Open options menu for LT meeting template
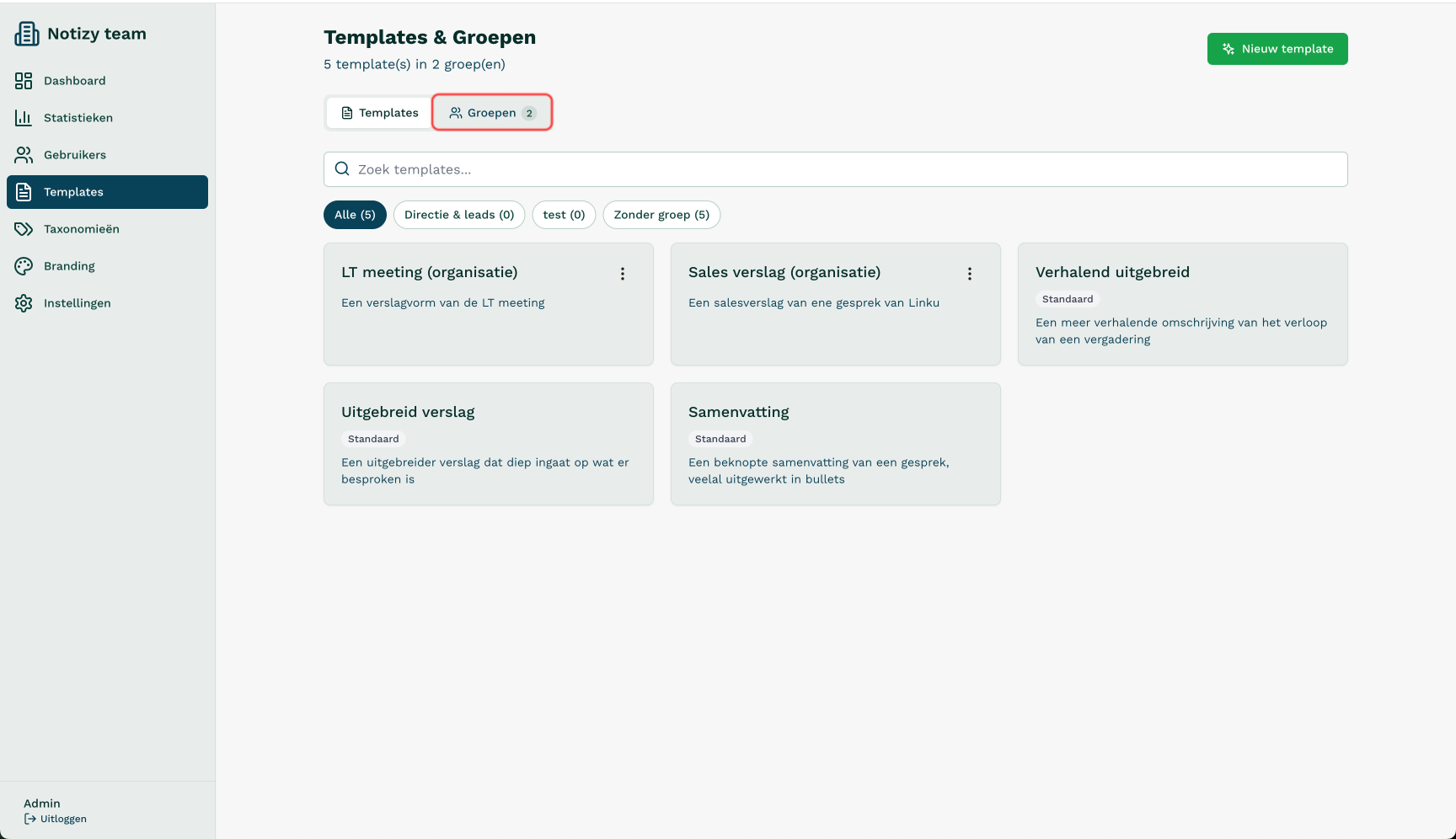 click(x=623, y=274)
